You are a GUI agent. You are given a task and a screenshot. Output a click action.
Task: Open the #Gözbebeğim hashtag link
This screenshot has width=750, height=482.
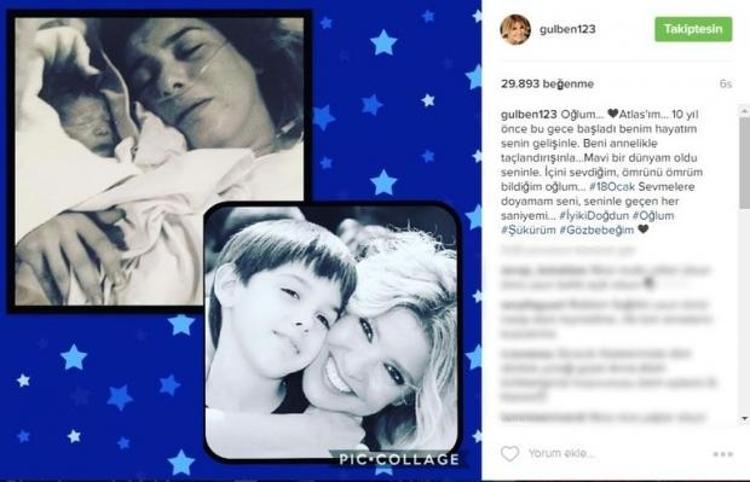pos(596,230)
